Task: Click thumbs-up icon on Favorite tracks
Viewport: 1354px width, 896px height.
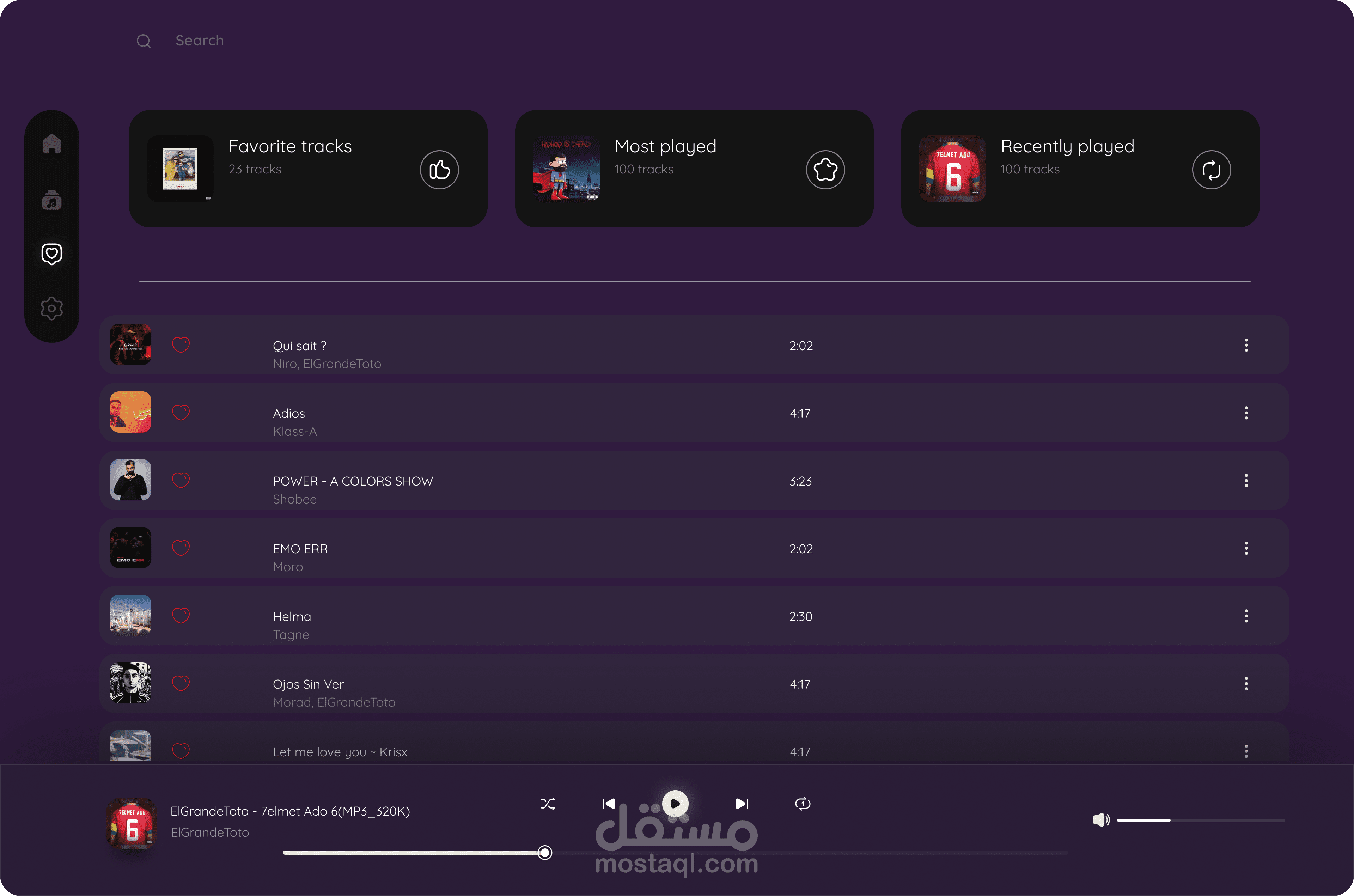Action: click(x=439, y=170)
